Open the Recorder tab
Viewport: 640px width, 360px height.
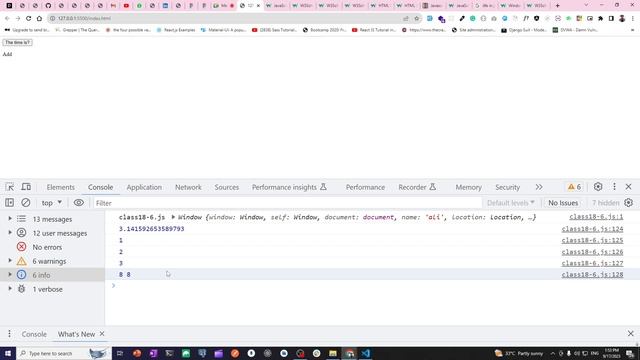(x=417, y=187)
